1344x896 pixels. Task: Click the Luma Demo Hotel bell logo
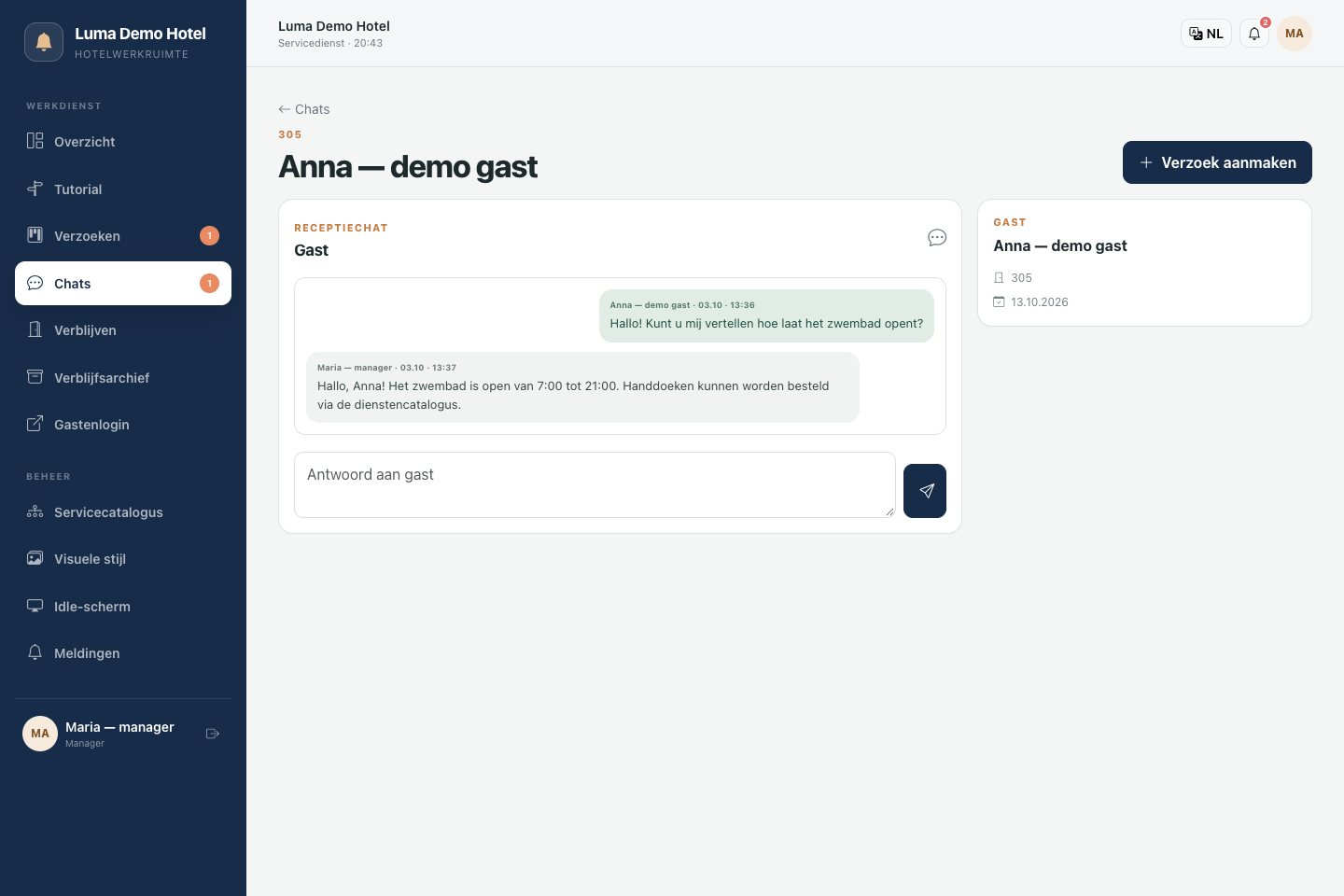[44, 42]
